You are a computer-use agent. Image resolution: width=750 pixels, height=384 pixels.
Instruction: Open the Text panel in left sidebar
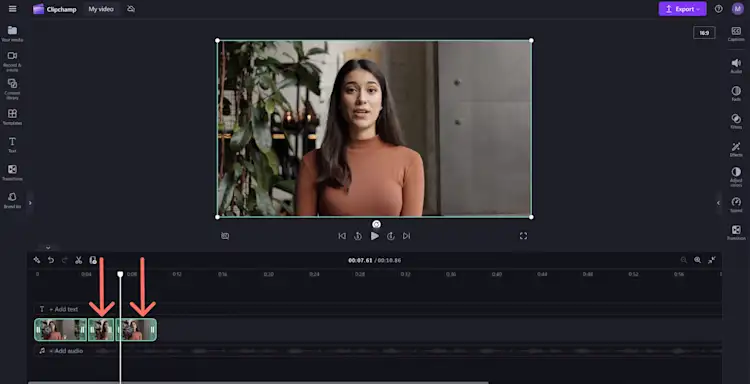click(12, 145)
